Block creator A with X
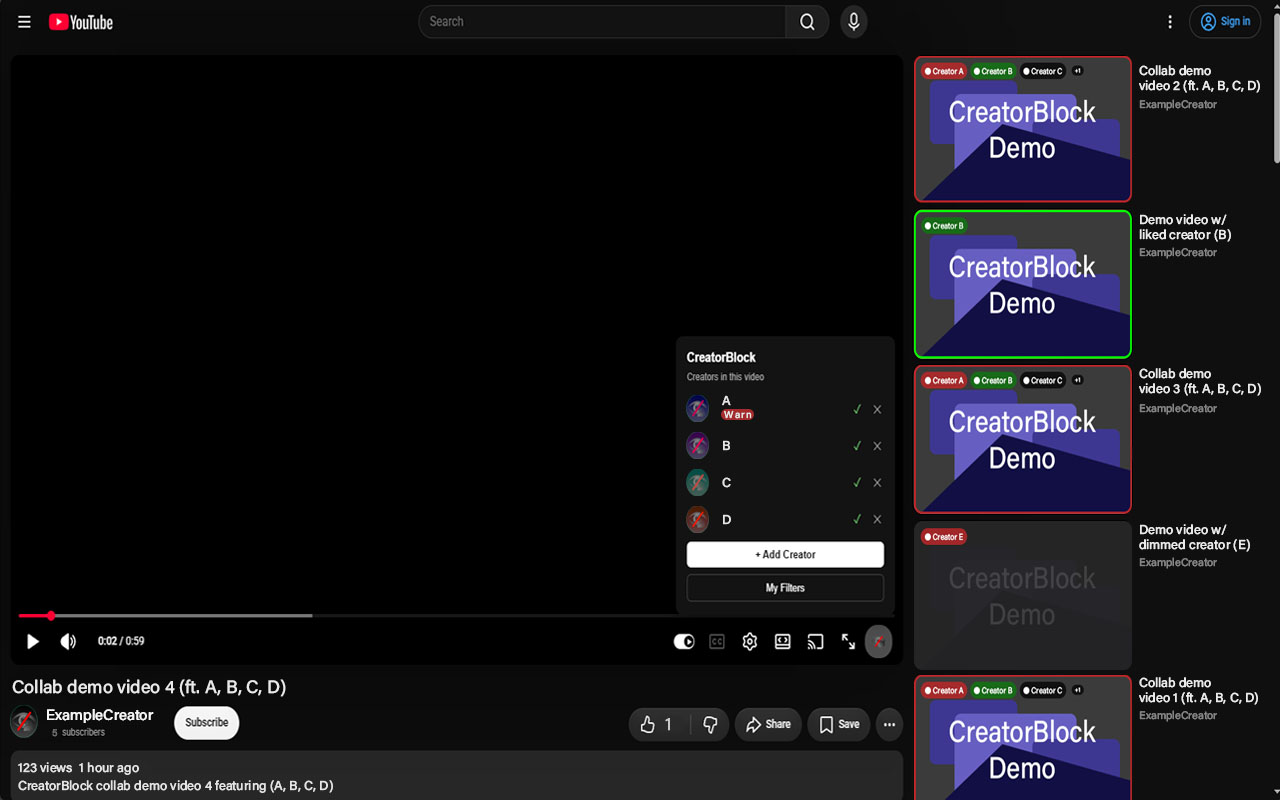 877,409
